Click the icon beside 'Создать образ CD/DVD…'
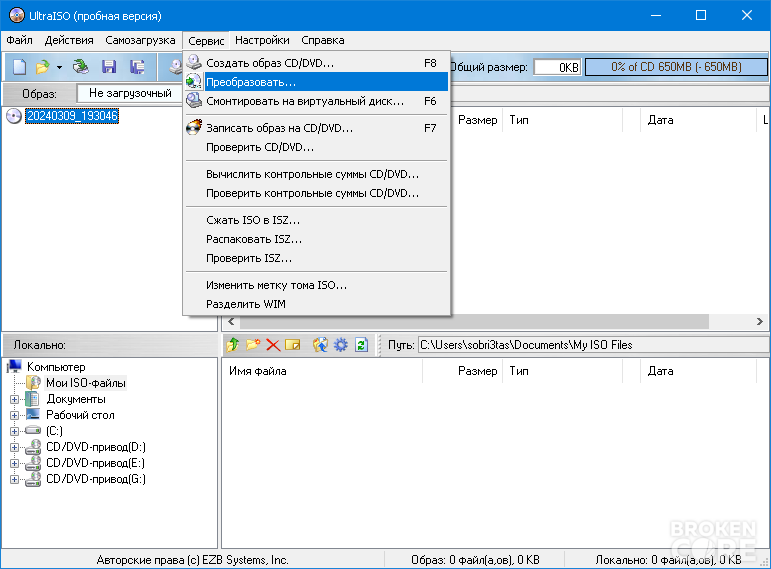This screenshot has height=569, width=771. coord(194,62)
